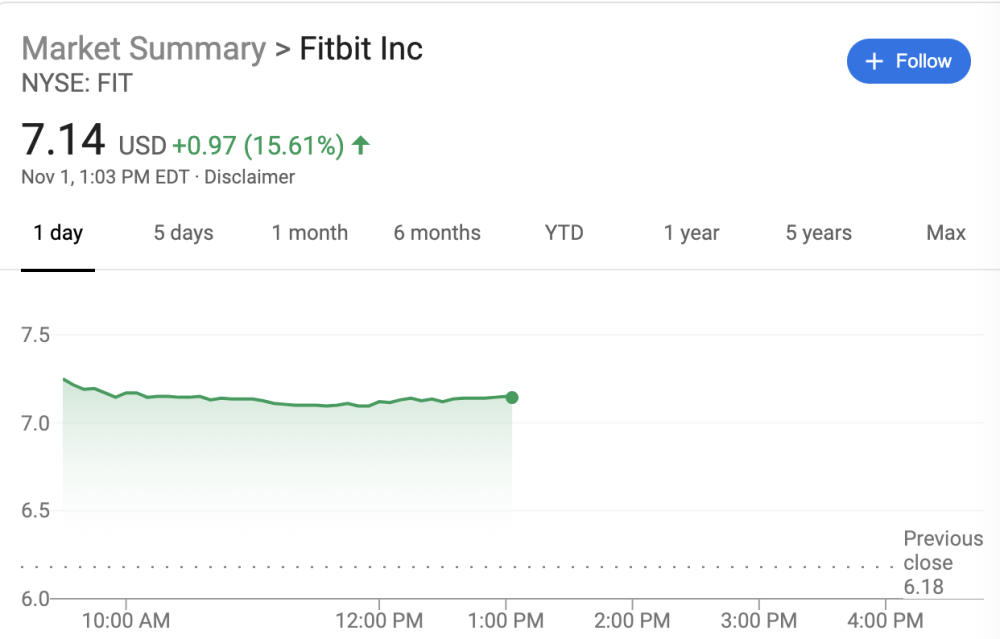Show the 6 months chart
The width and height of the screenshot is (1000, 639).
click(437, 233)
